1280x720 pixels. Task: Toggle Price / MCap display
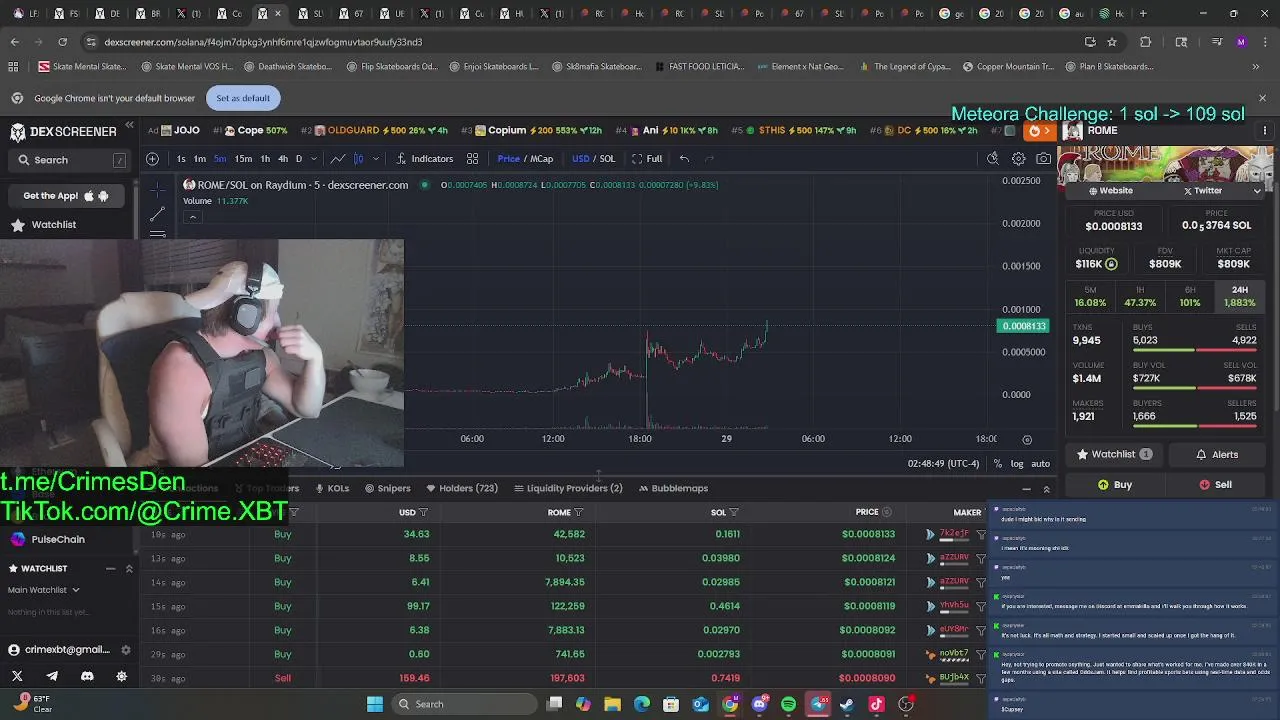(x=525, y=158)
